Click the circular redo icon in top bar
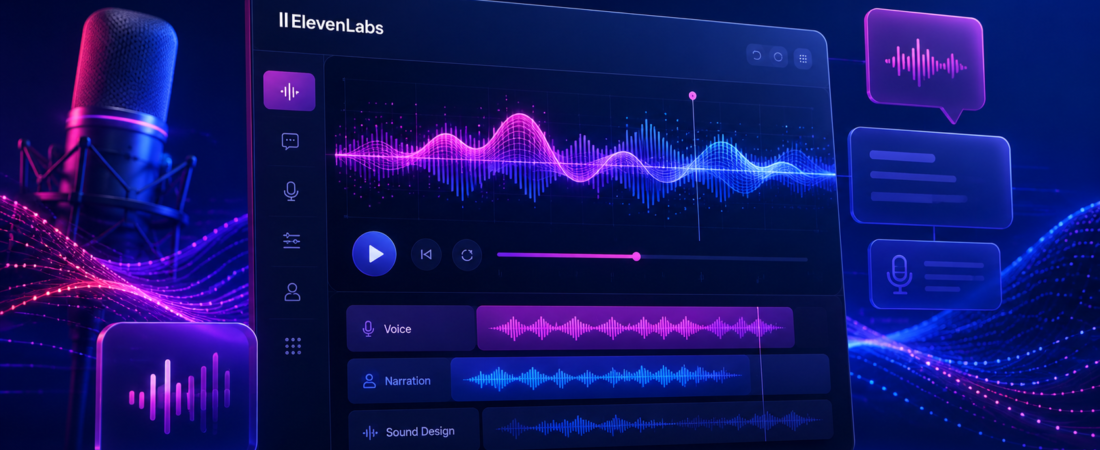The image size is (1100, 450). pyautogui.click(x=778, y=58)
